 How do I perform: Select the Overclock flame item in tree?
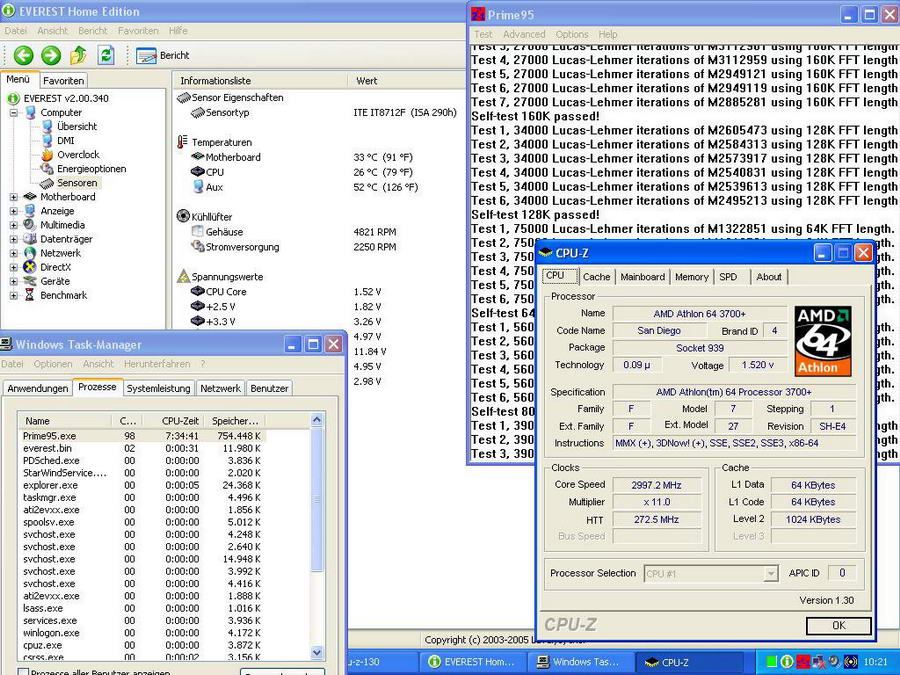pyautogui.click(x=76, y=155)
